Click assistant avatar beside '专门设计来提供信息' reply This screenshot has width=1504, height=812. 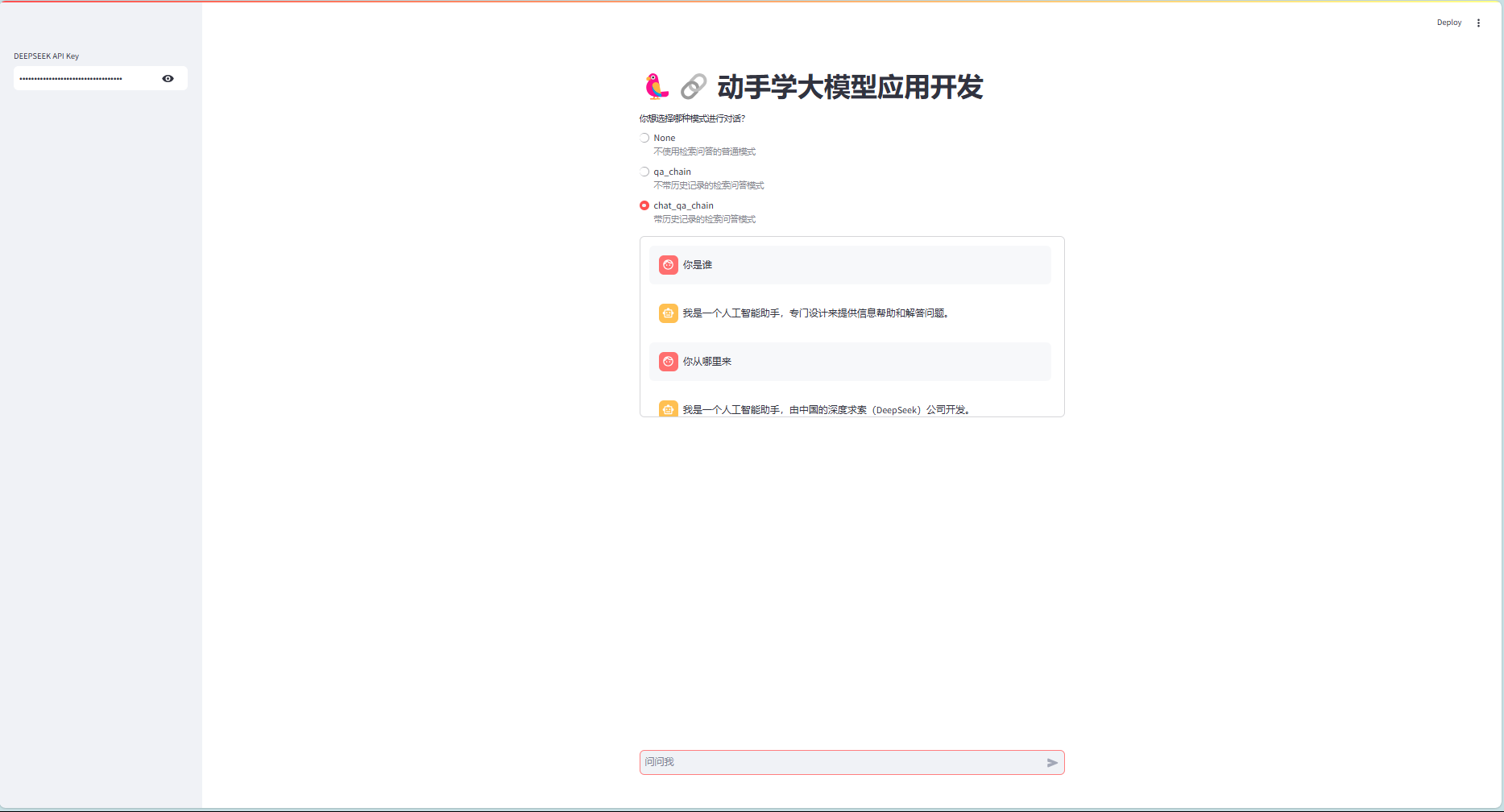tap(668, 313)
